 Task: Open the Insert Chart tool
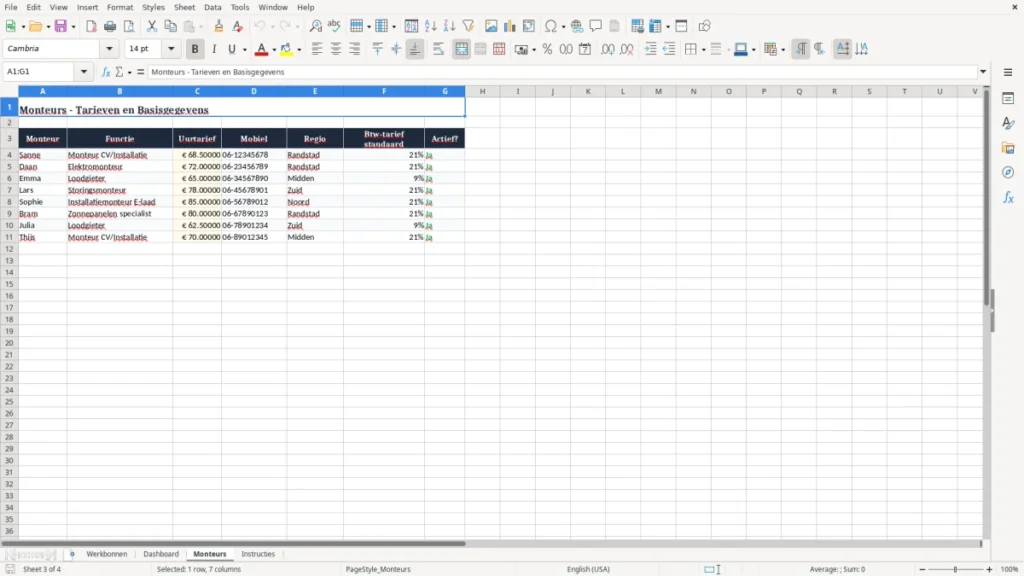[509, 26]
